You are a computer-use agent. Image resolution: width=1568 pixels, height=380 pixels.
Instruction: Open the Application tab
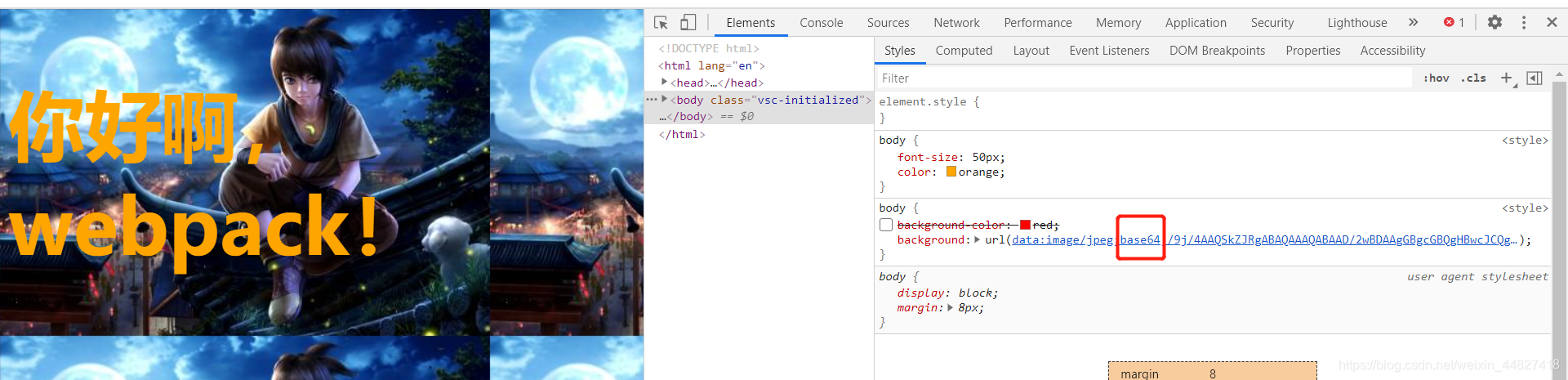point(1196,23)
